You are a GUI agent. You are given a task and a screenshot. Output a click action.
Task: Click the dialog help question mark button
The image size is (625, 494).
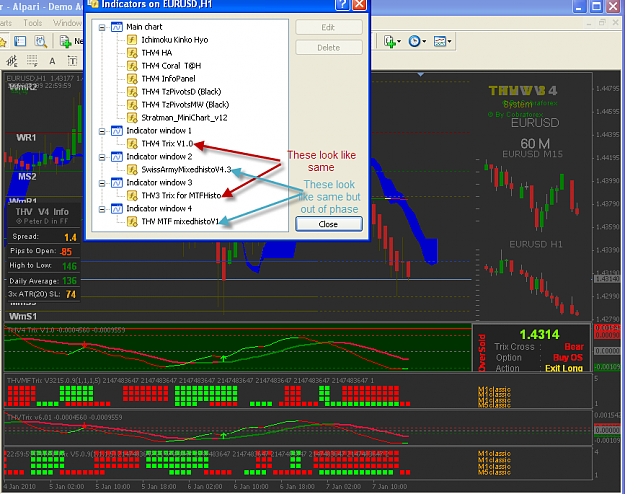[x=342, y=4]
